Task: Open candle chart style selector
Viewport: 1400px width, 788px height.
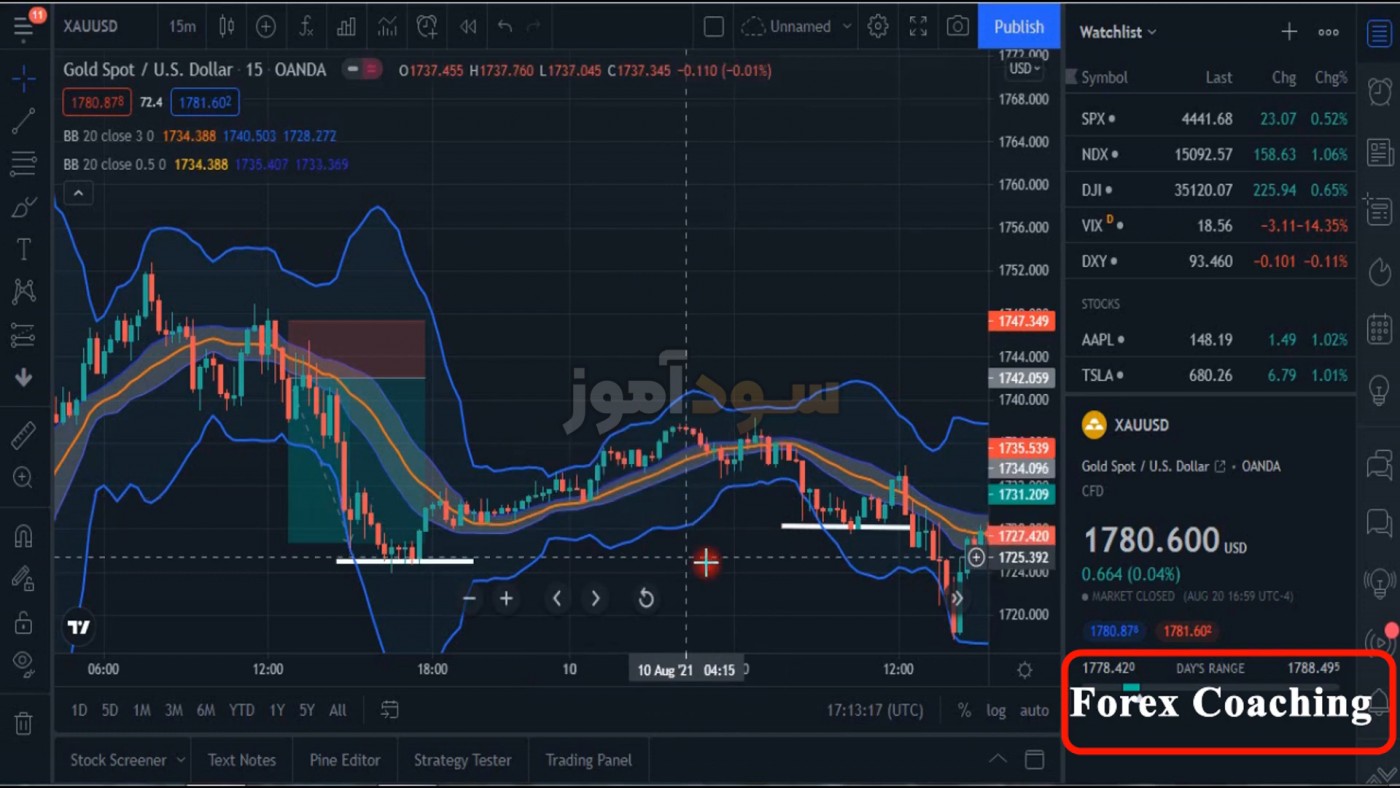Action: [x=227, y=27]
